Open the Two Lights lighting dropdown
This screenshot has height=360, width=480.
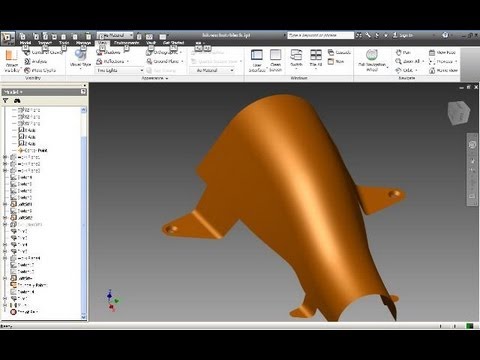click(120, 70)
